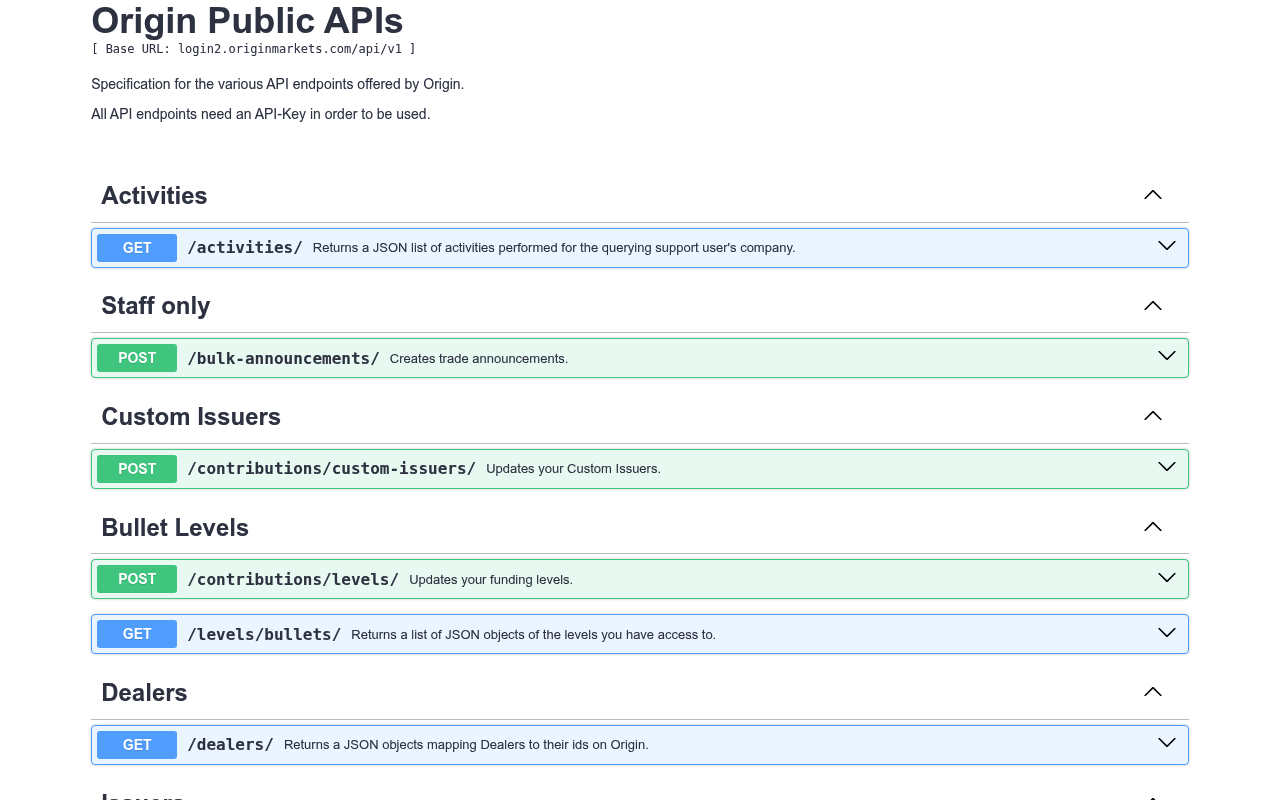Click the Staff only section heading
This screenshot has width=1280, height=800.
156,305
